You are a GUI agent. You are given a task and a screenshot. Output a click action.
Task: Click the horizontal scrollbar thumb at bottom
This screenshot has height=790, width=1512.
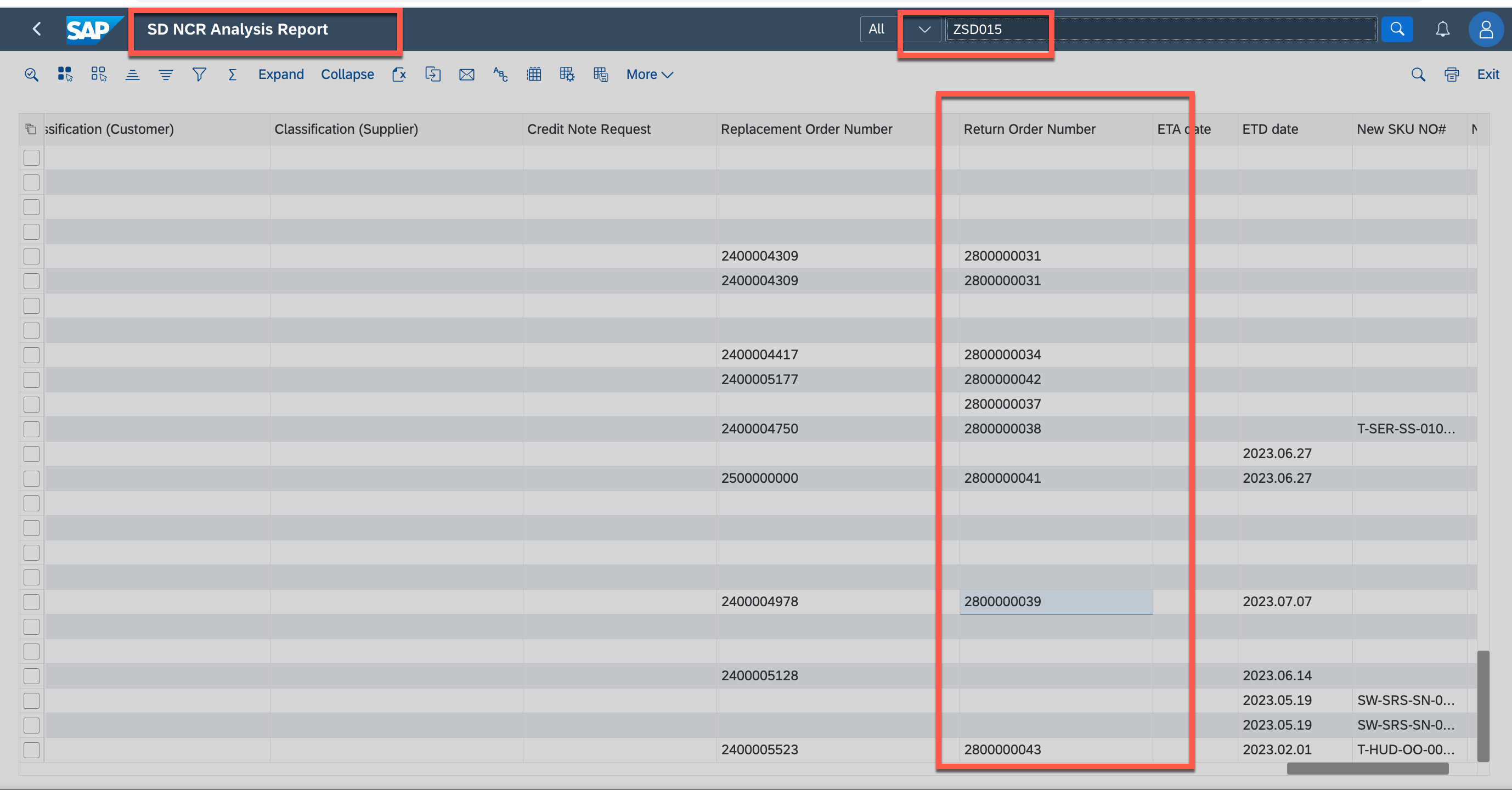pyautogui.click(x=1367, y=768)
